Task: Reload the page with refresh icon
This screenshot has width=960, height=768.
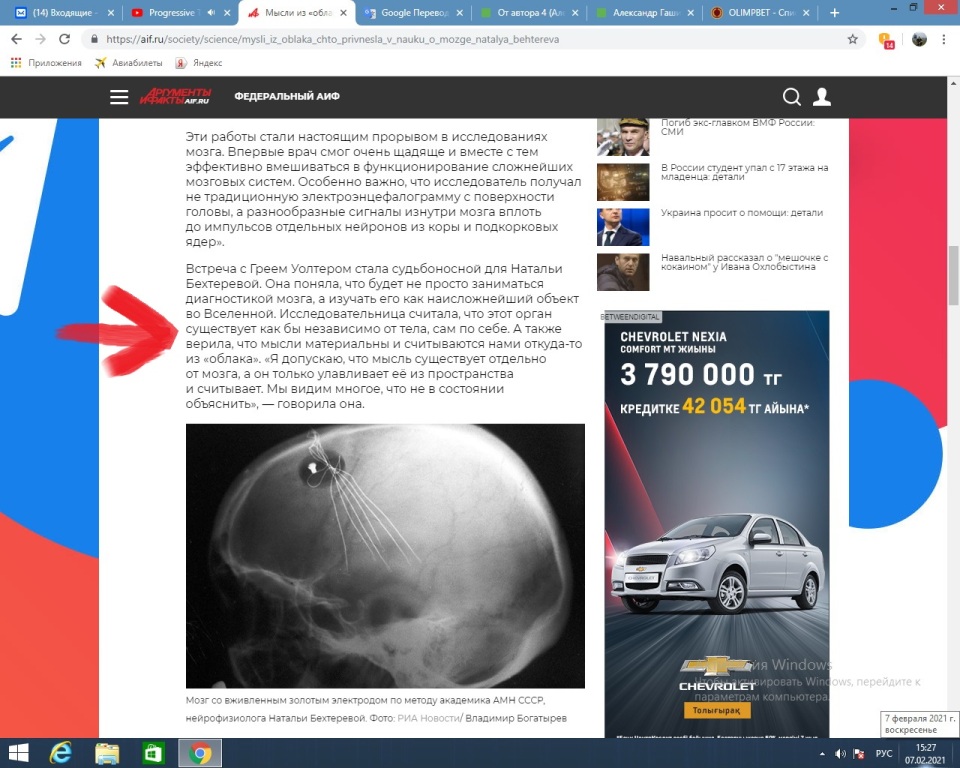Action: click(64, 39)
